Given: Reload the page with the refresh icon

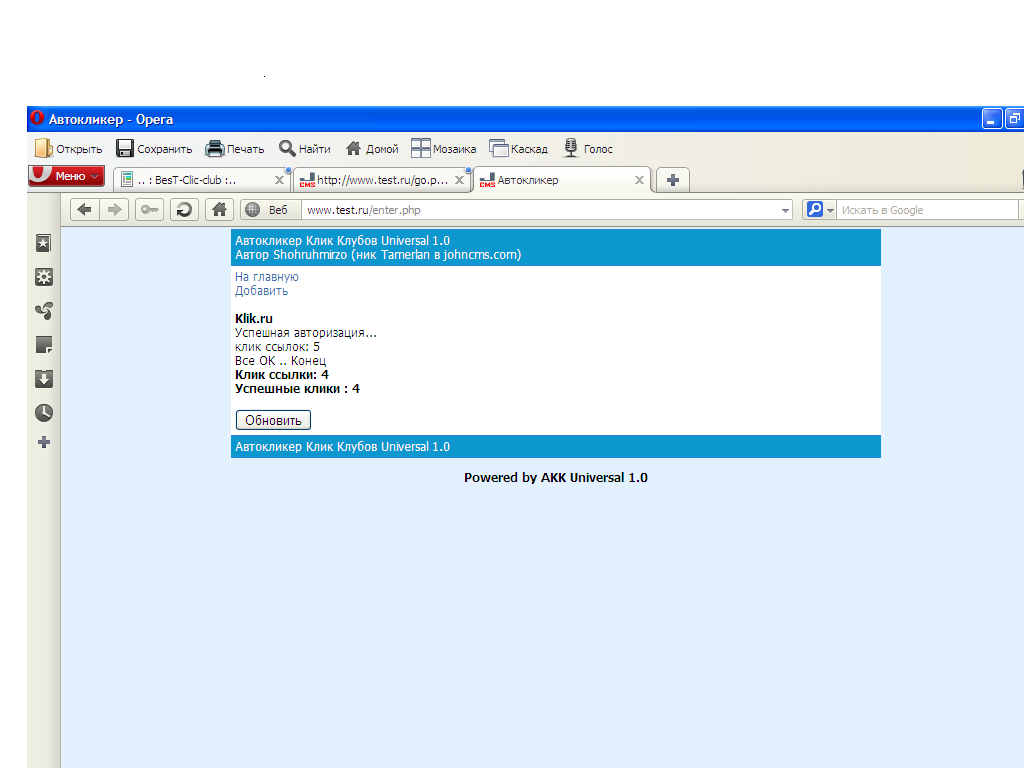Looking at the screenshot, I should click(184, 210).
